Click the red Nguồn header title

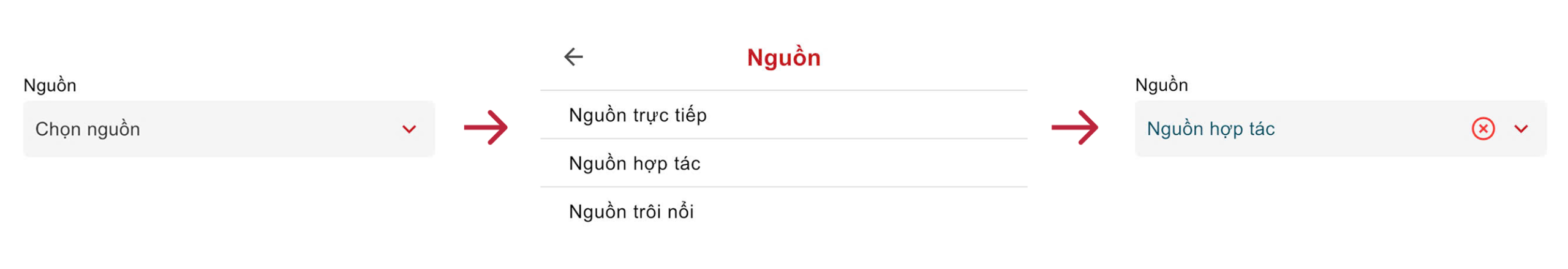tap(783, 58)
